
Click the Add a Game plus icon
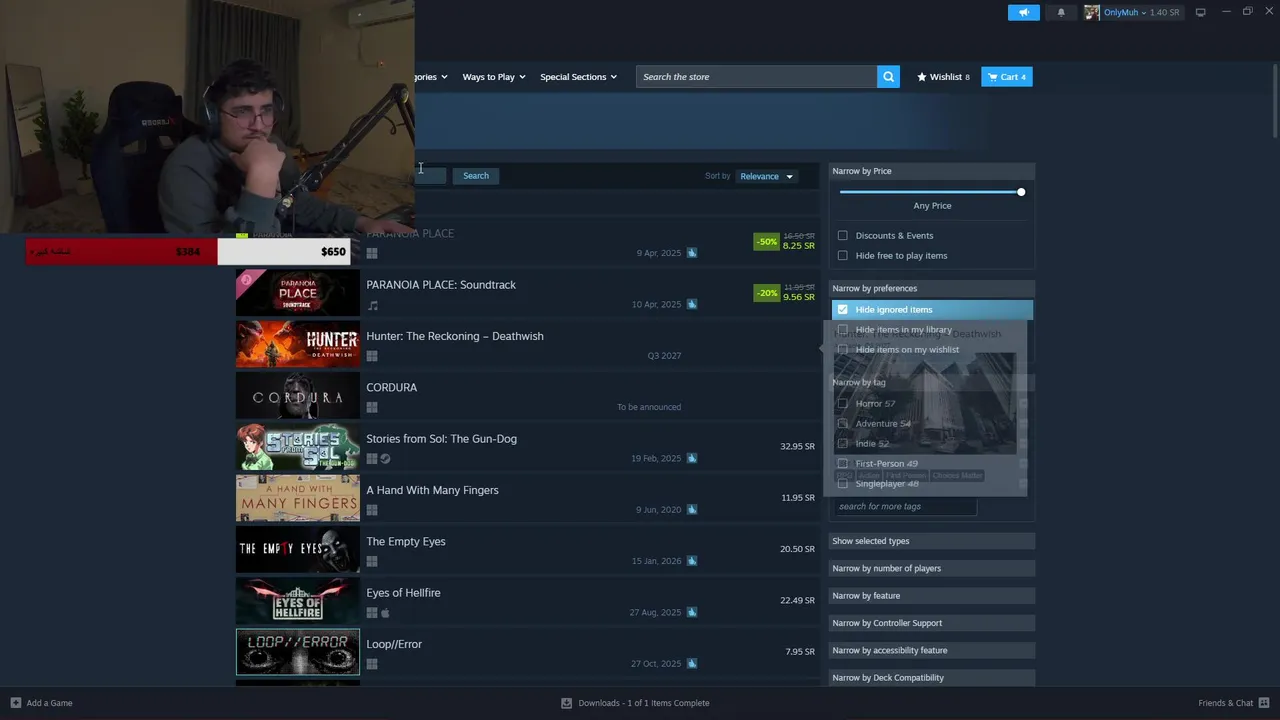pyautogui.click(x=15, y=703)
